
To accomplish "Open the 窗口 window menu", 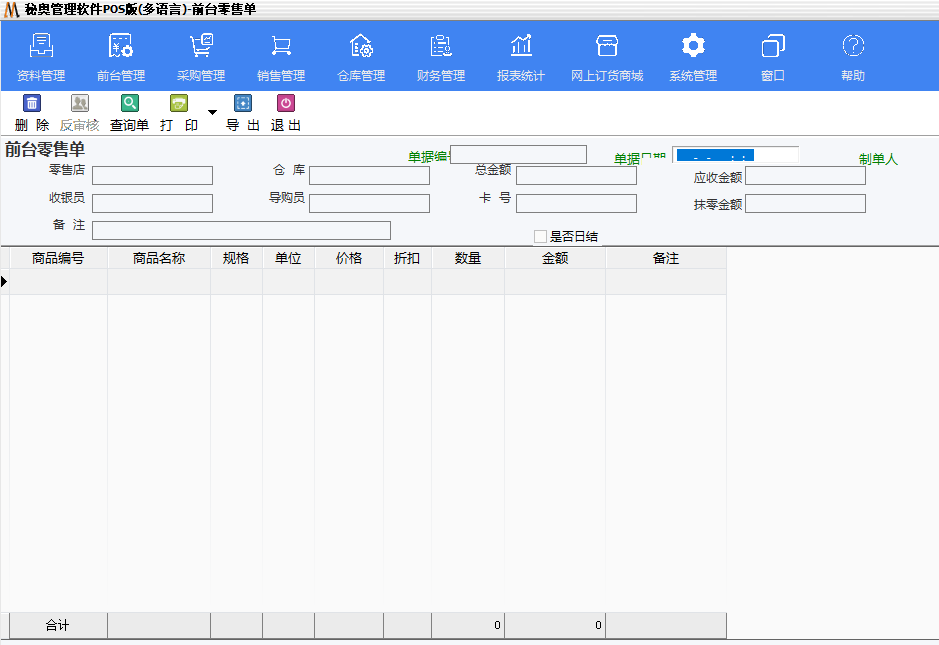I will click(773, 57).
